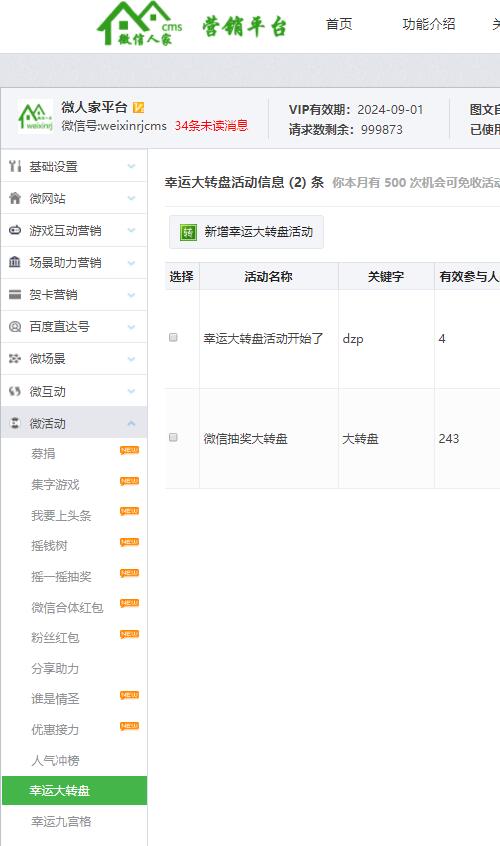The image size is (500, 846).
Task: Select checkbox for 幸运大转盘活动开始了 row
Action: point(173,337)
